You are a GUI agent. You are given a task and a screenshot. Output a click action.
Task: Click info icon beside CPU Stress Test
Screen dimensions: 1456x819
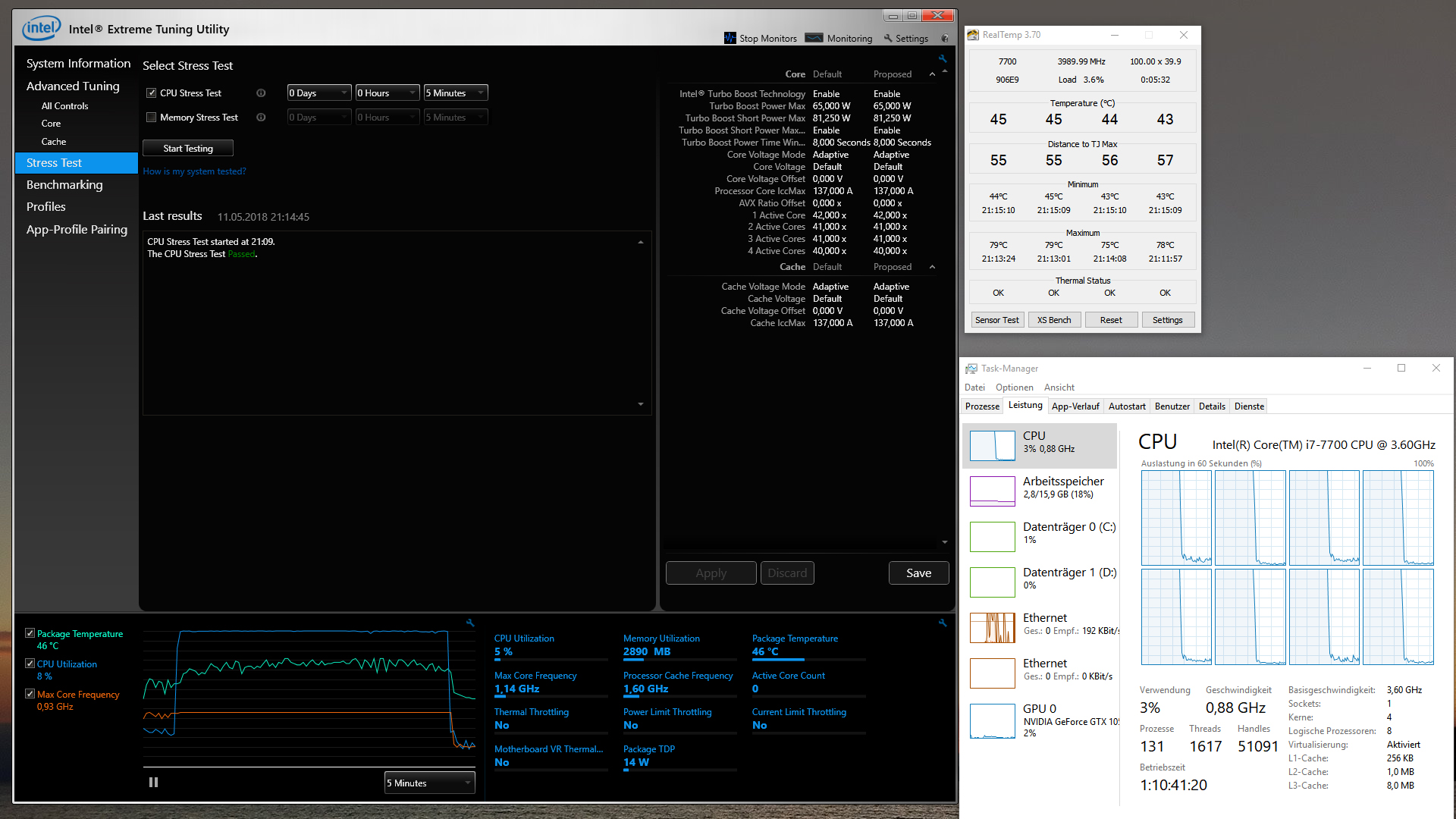(x=261, y=93)
